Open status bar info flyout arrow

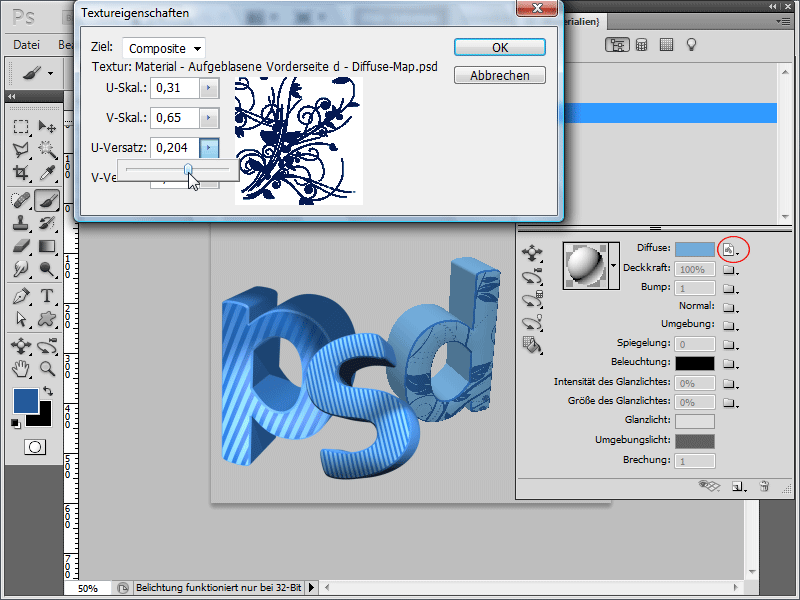pyautogui.click(x=311, y=588)
